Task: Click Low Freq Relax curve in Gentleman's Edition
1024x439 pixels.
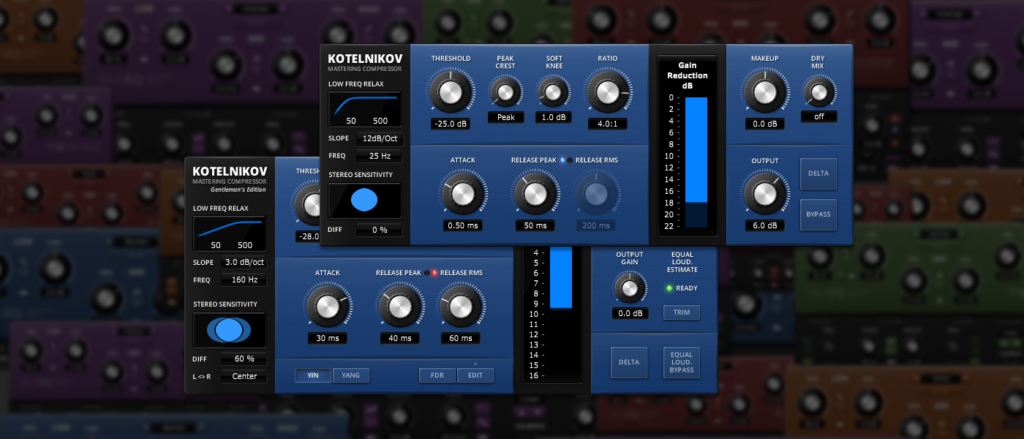Action: pos(229,234)
